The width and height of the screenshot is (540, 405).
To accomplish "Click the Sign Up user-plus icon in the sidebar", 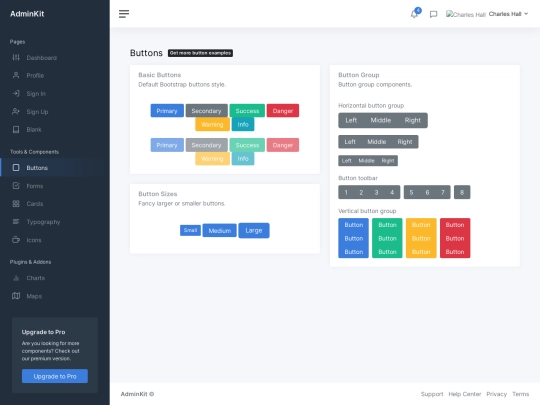I will (16, 111).
